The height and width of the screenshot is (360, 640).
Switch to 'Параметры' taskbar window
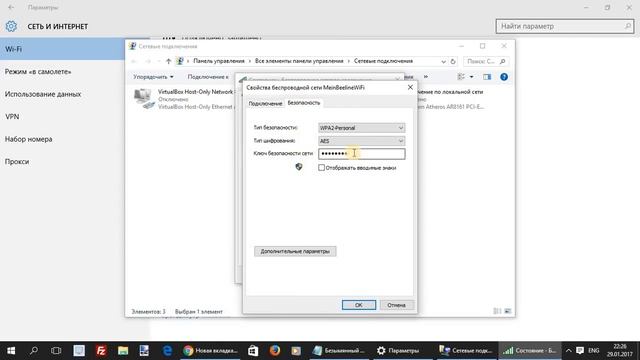402,351
